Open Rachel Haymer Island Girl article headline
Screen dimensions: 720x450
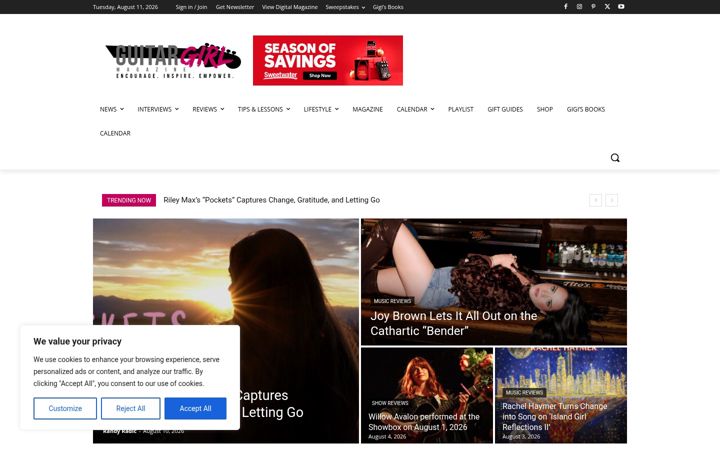tap(555, 416)
